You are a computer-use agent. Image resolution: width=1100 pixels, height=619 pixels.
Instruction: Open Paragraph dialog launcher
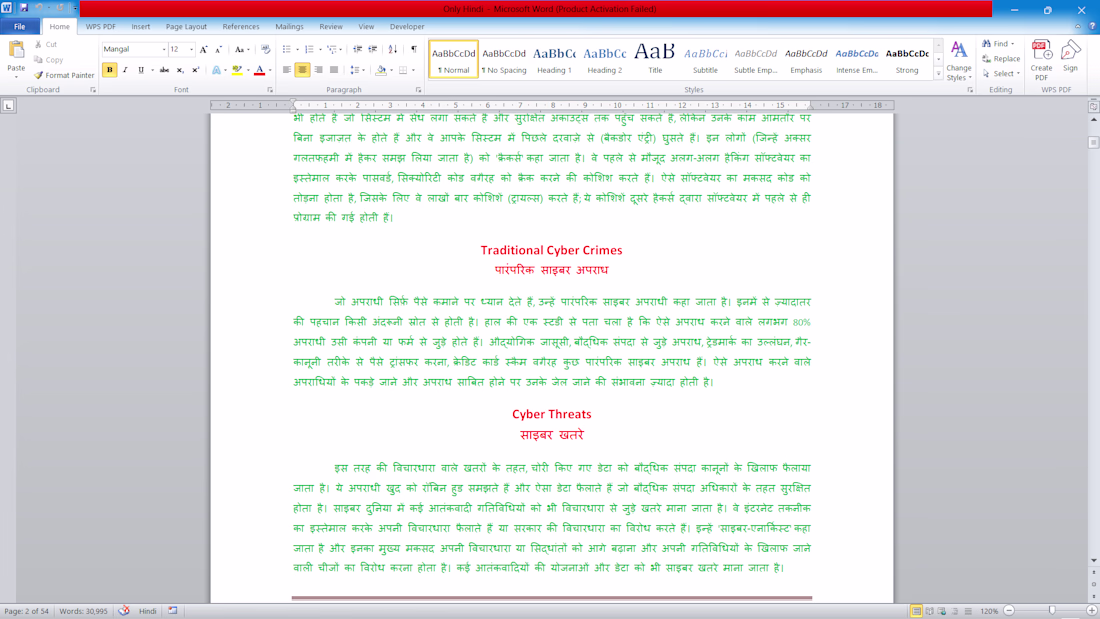(x=419, y=90)
